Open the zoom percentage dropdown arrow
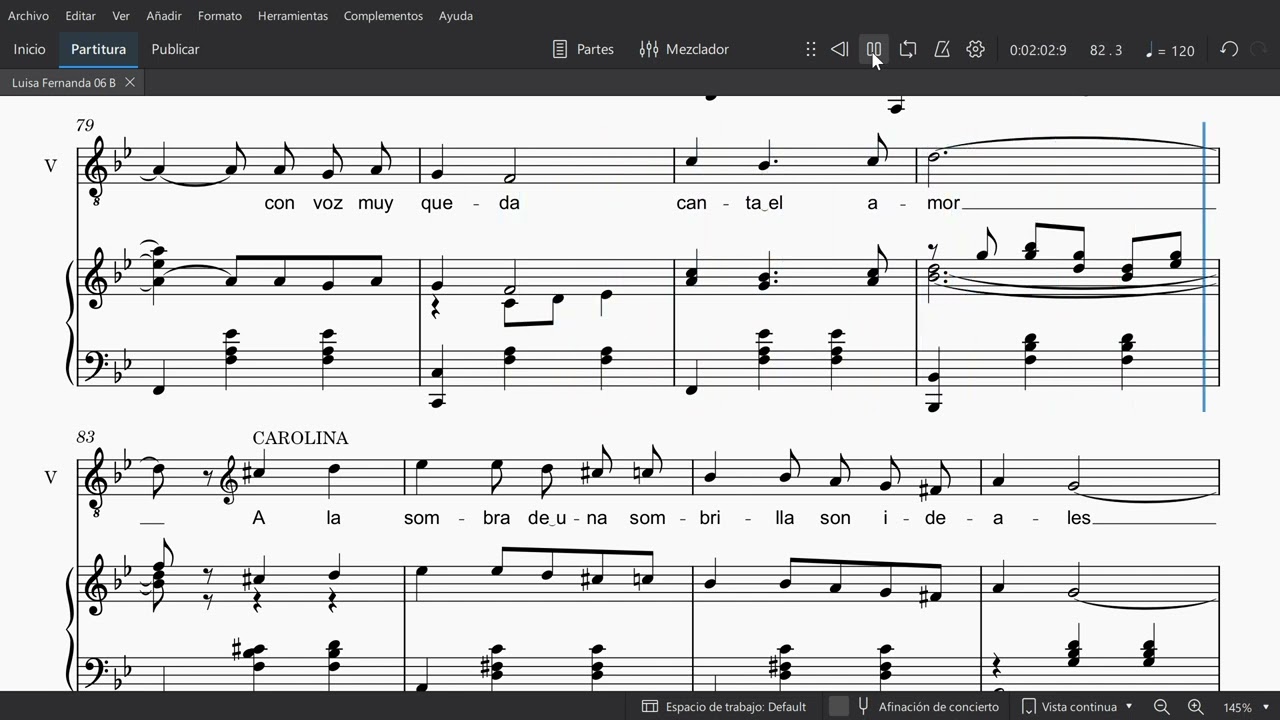The width and height of the screenshot is (1280, 720). 1267,707
